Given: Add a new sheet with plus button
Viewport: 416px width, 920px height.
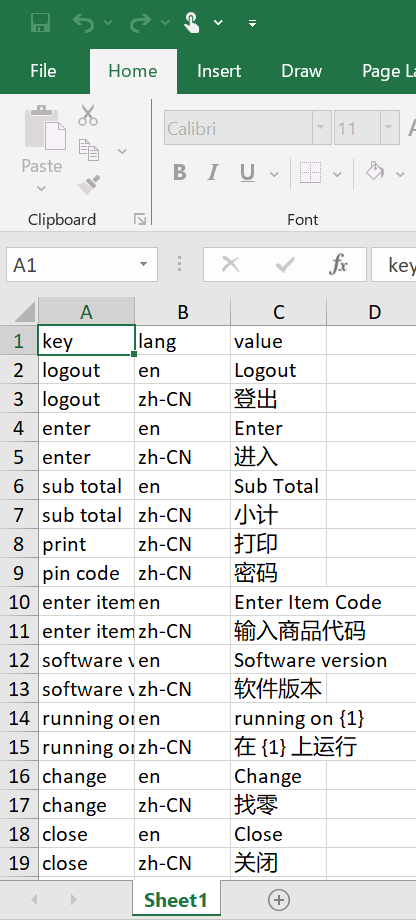Looking at the screenshot, I should tap(279, 899).
